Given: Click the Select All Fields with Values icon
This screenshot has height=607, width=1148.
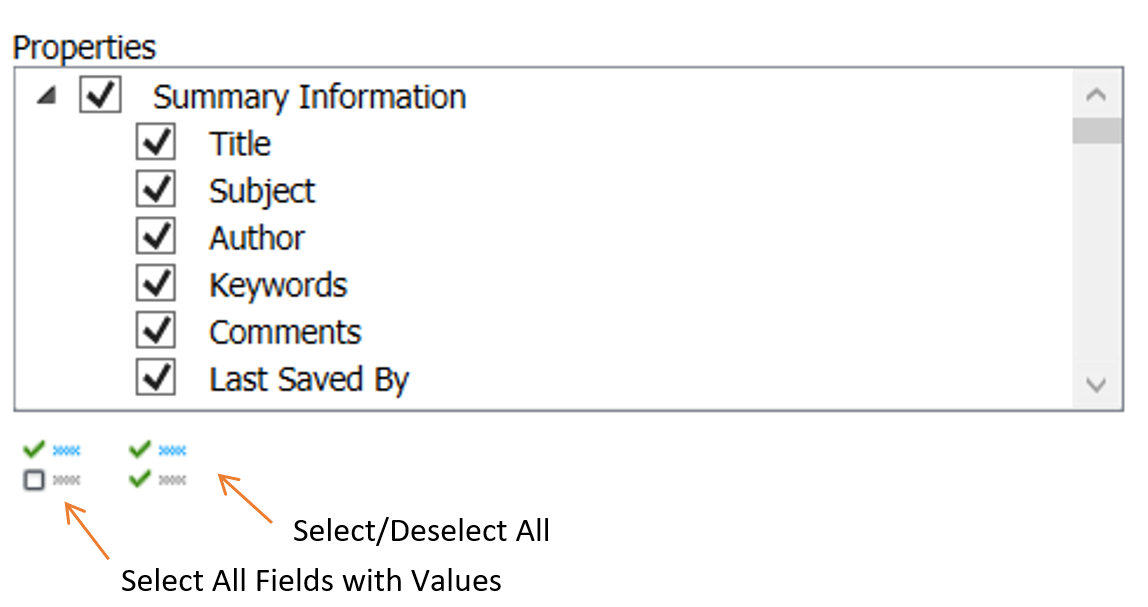Looking at the screenshot, I should [51, 465].
